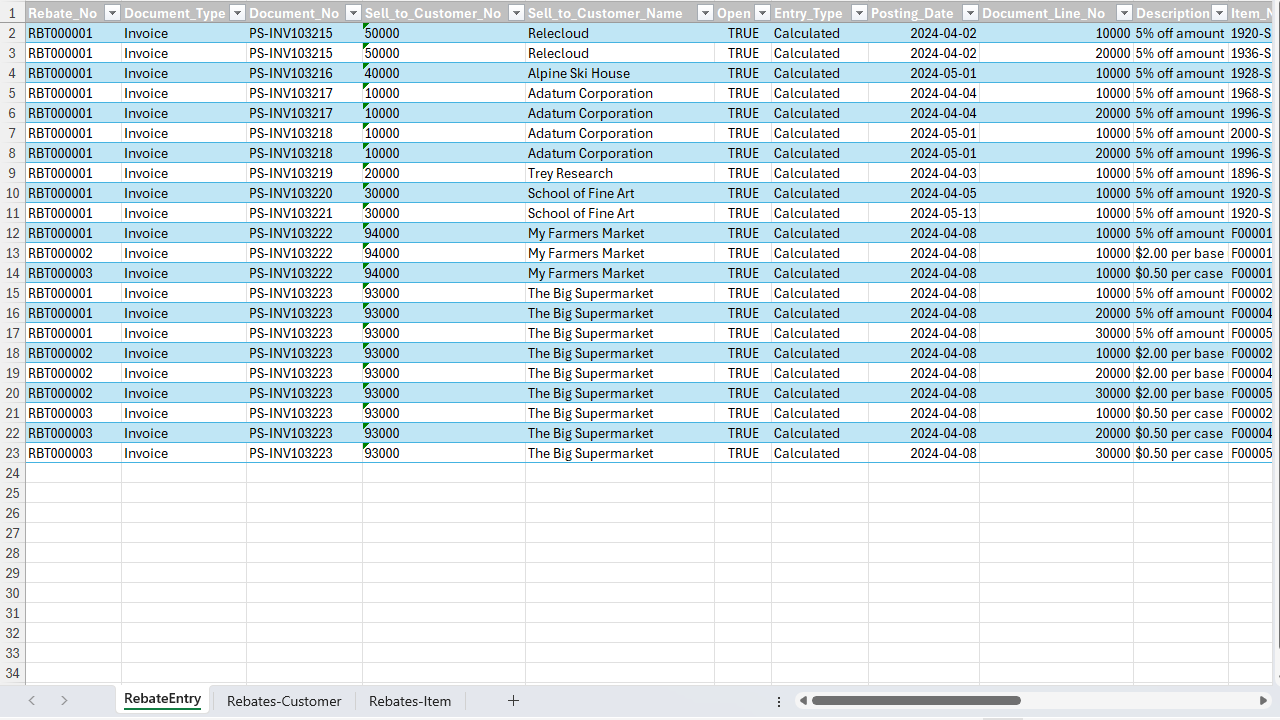Click RBT000002 in row 13
The height and width of the screenshot is (720, 1280).
pos(73,253)
